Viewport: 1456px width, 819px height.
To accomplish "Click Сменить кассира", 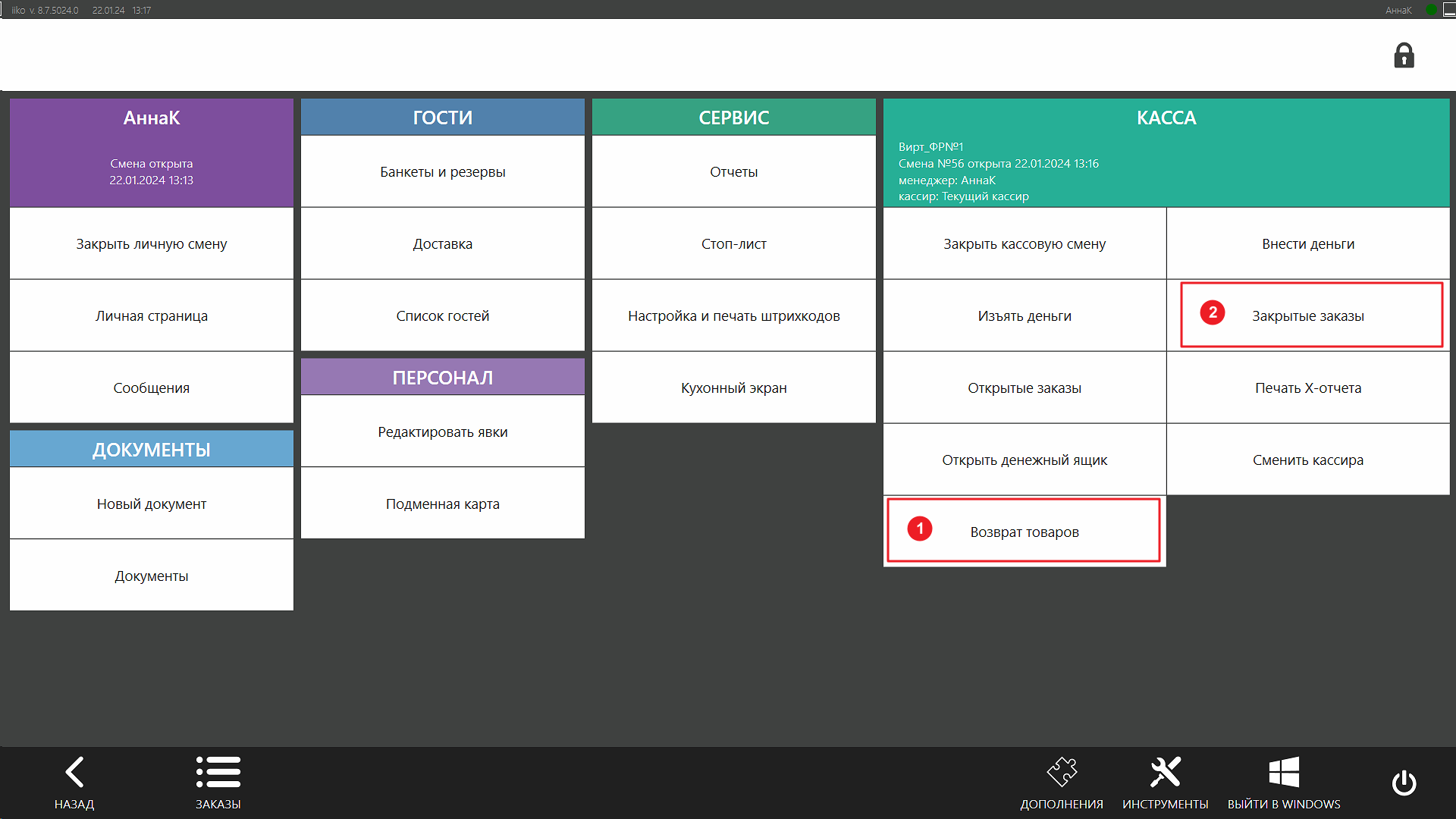I will 1308,460.
